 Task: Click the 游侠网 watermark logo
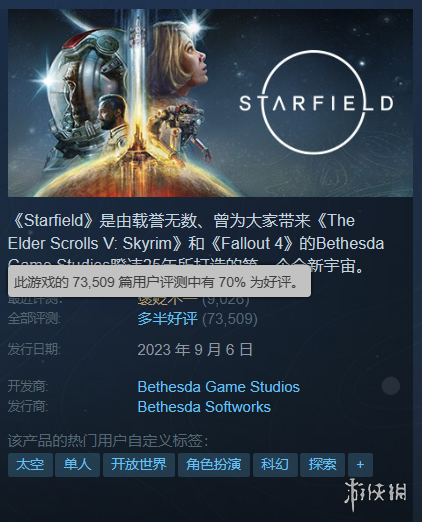pos(375,495)
